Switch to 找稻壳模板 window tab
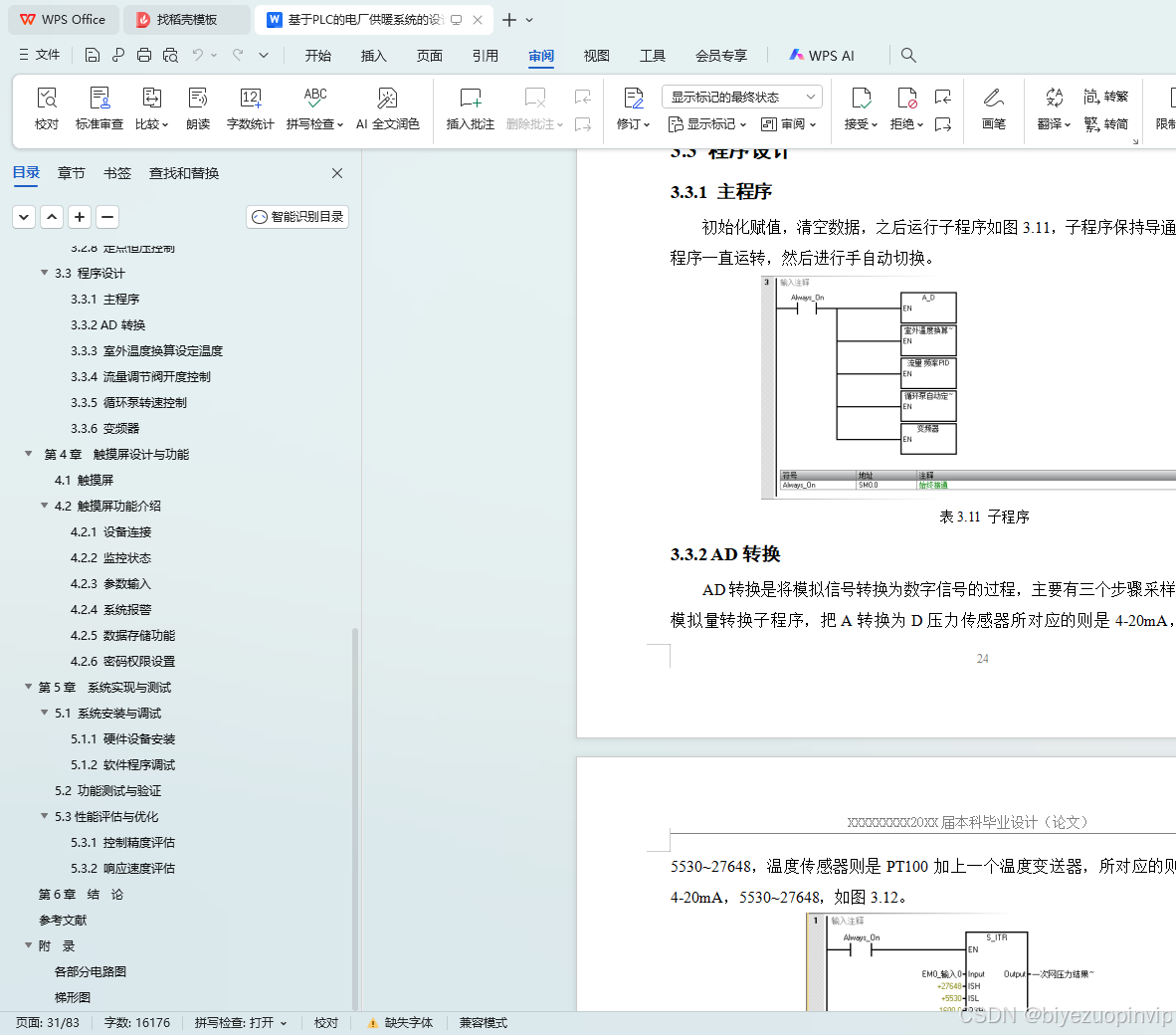This screenshot has height=1035, width=1176. tap(186, 20)
